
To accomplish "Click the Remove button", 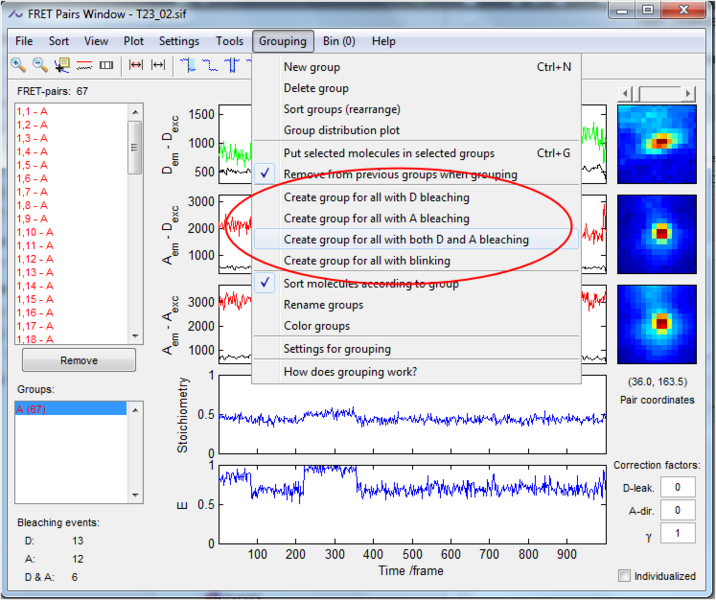I will [79, 360].
